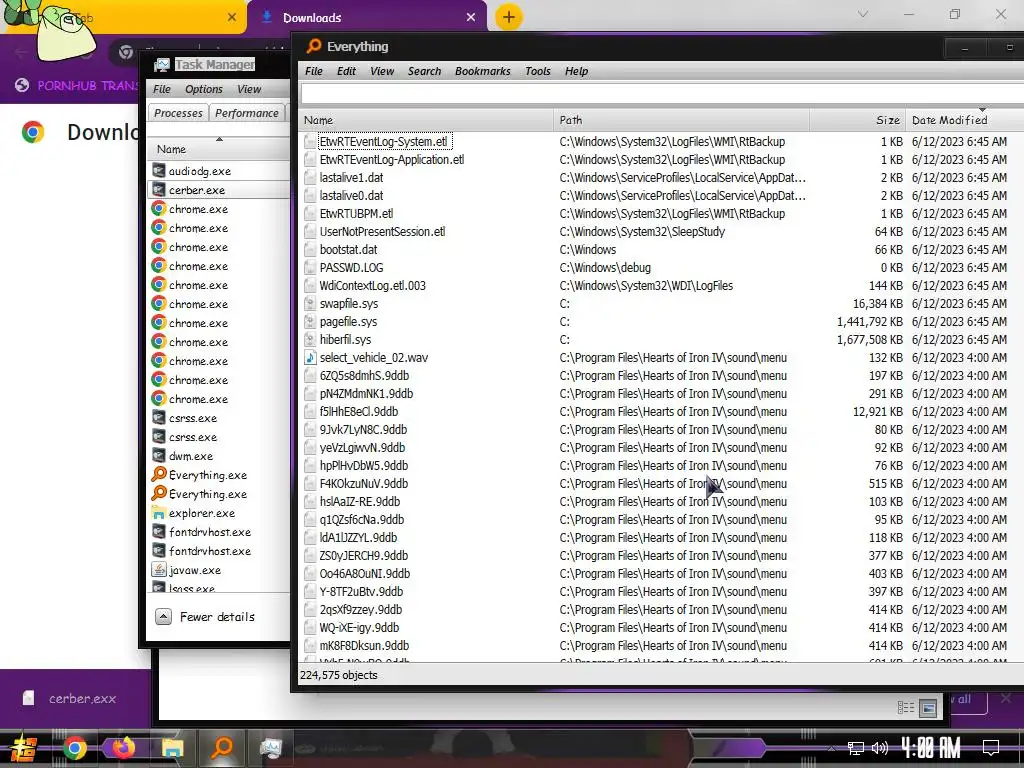Select the Oo46A8OuNI.9ddb file
The height and width of the screenshot is (768, 1024).
(364, 573)
